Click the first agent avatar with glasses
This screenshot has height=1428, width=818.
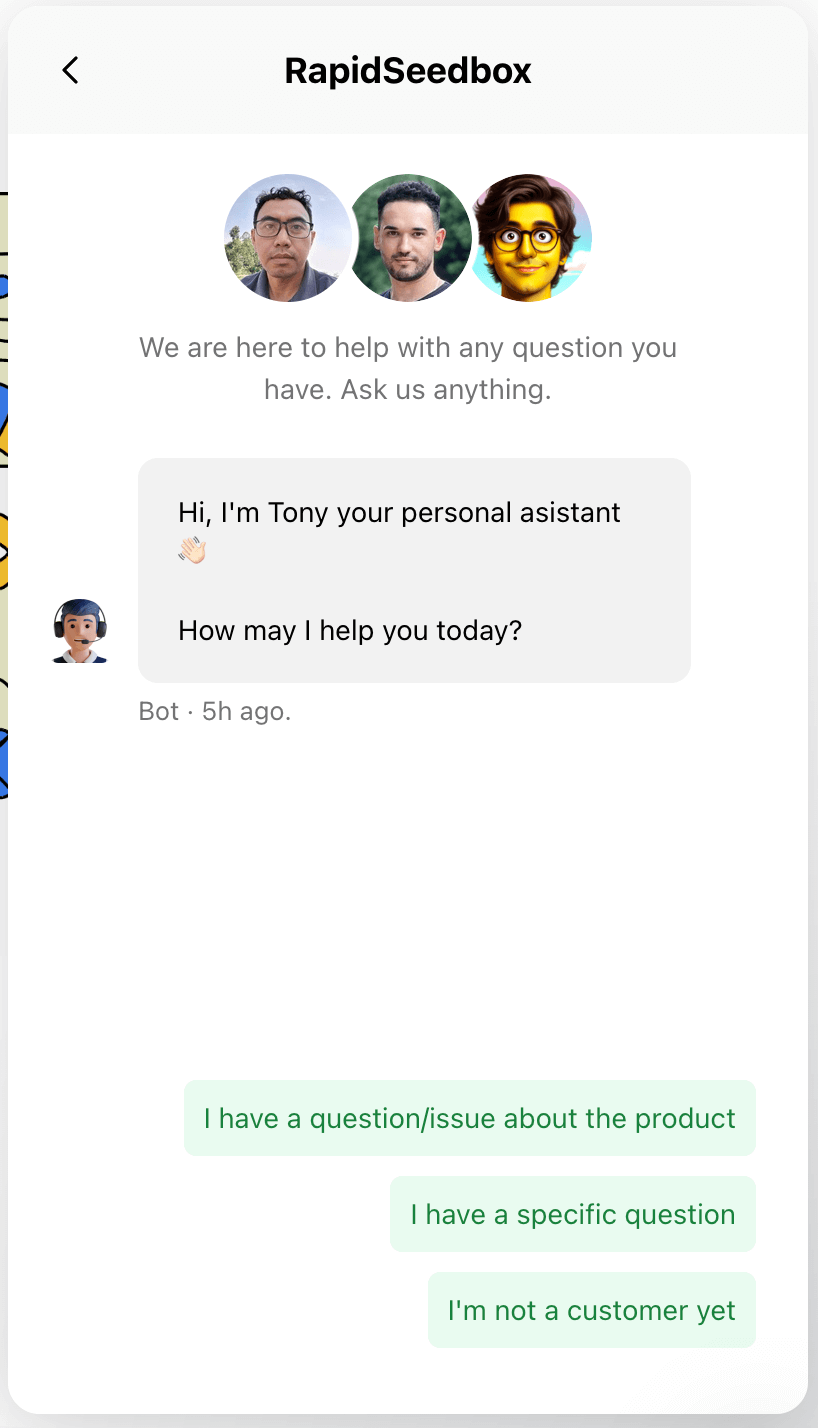[285, 238]
